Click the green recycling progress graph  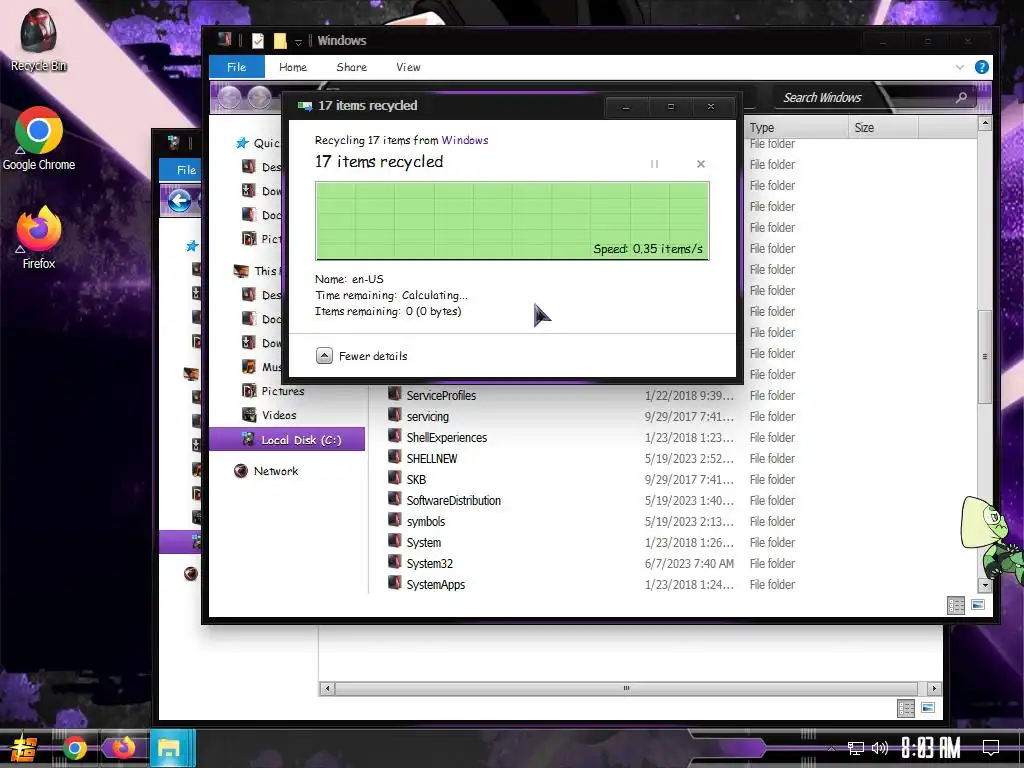[512, 221]
